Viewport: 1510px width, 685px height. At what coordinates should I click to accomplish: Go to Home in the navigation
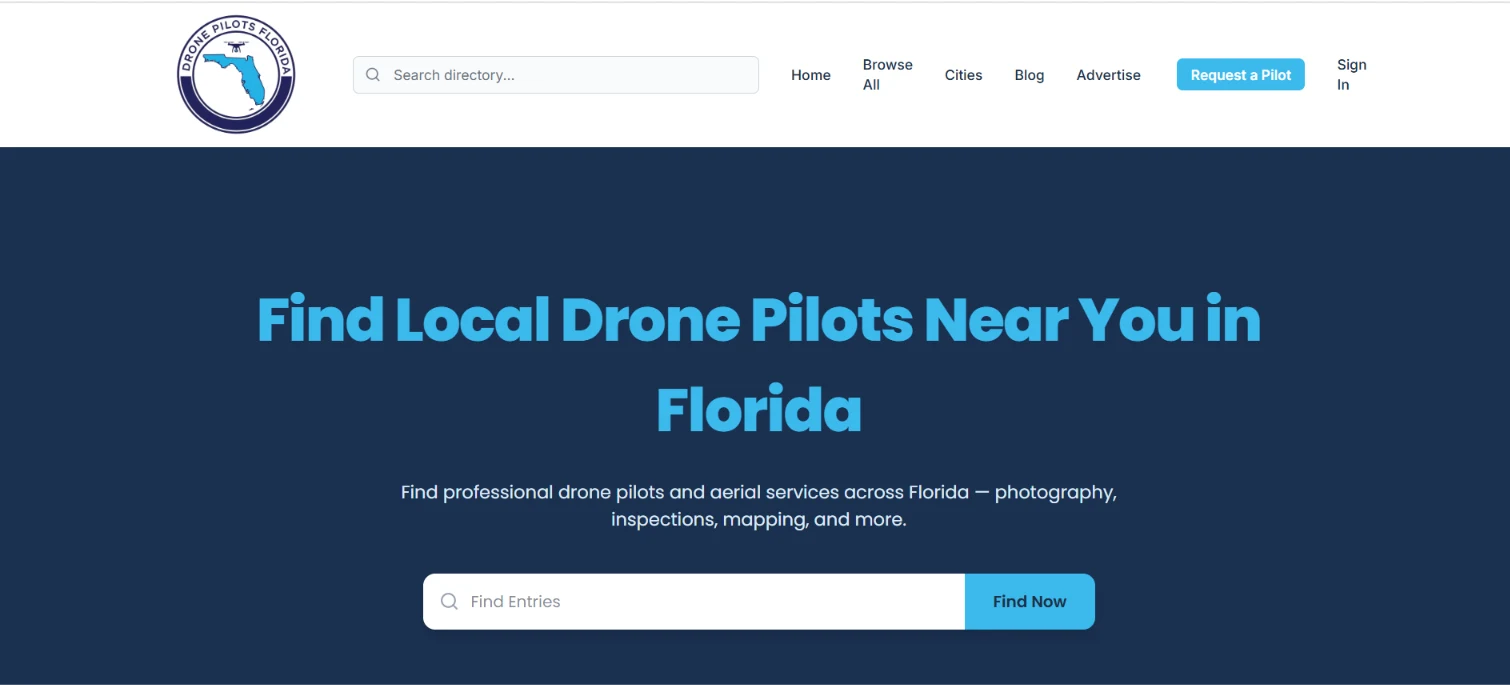[x=811, y=75]
